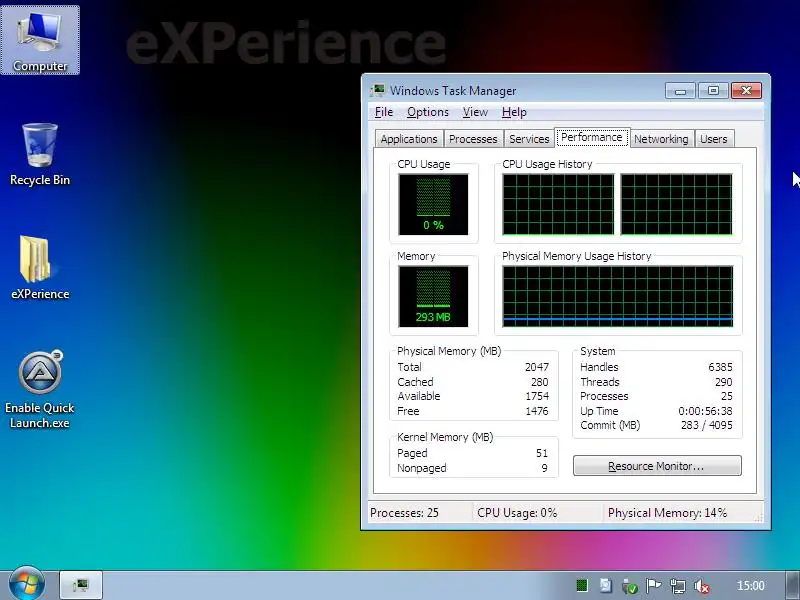Switch to the Applications tab
This screenshot has width=800, height=600.
(409, 139)
